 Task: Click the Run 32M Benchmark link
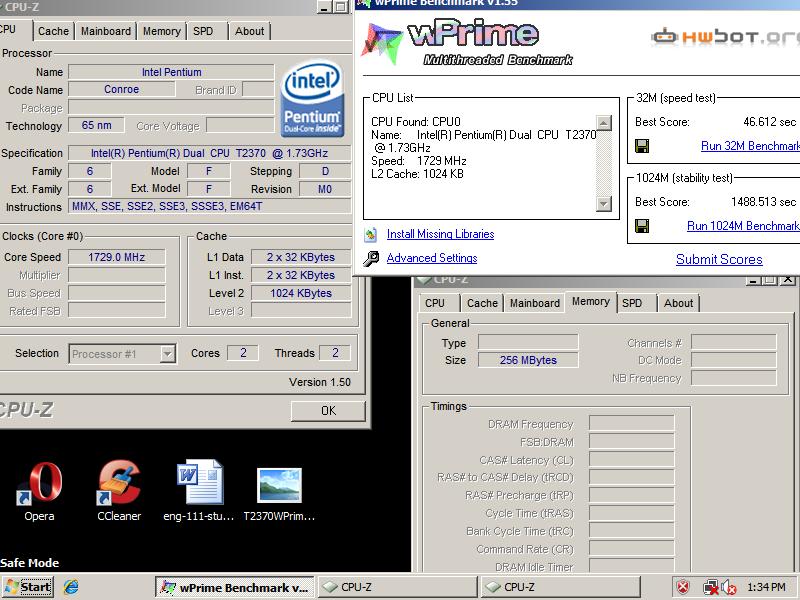(750, 146)
